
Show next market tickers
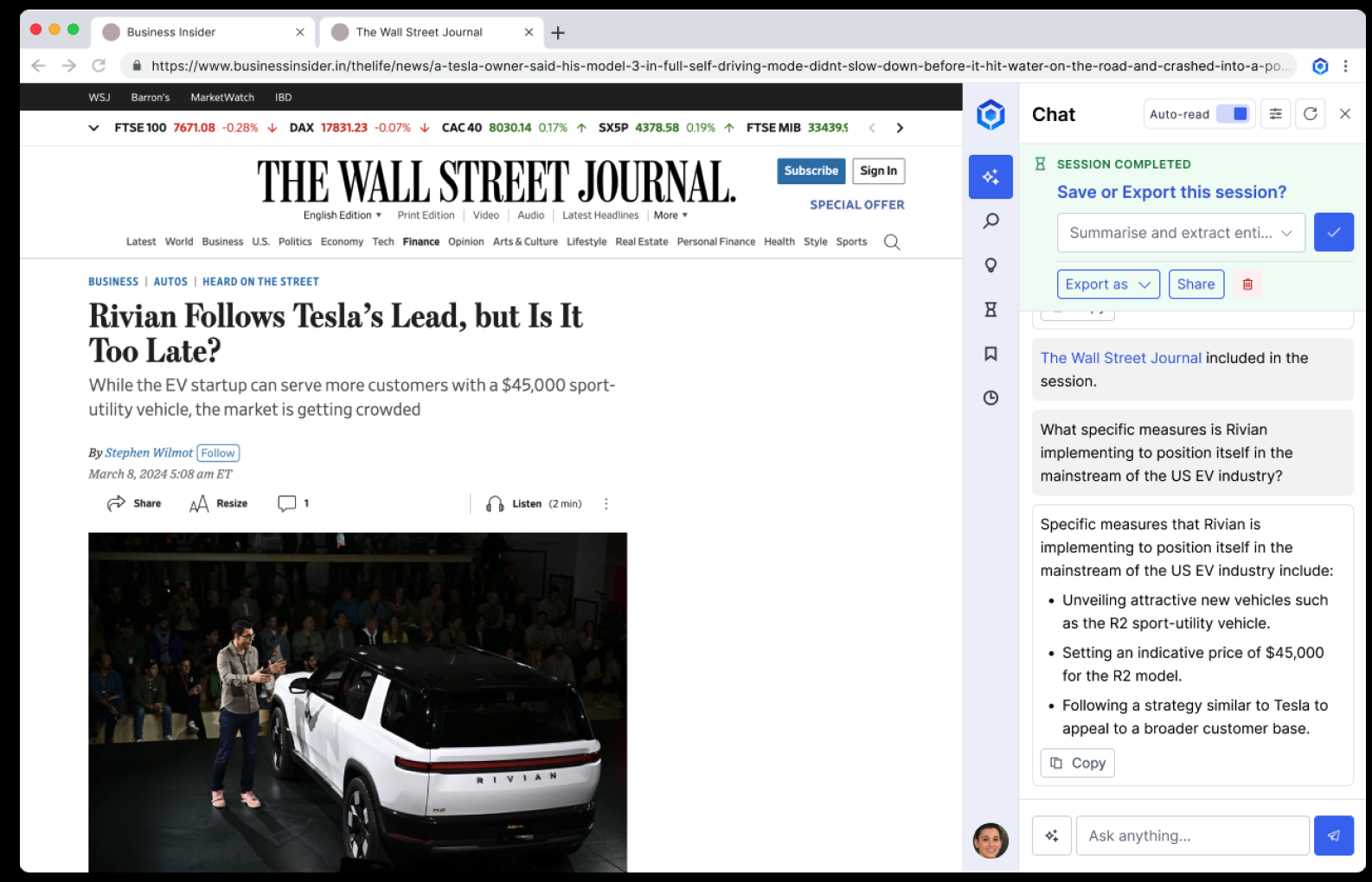coord(900,128)
